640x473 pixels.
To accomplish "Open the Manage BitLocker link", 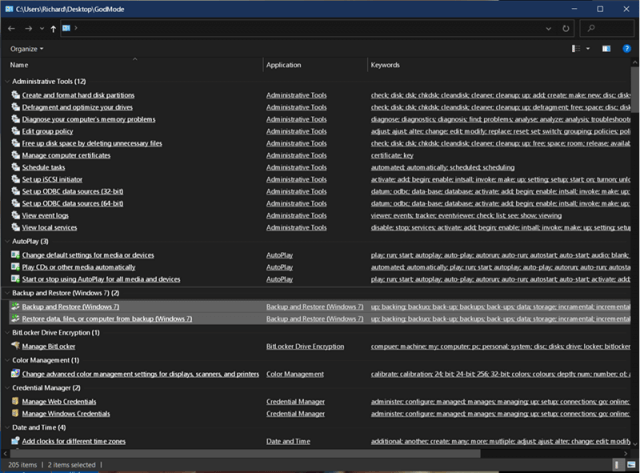I will (49, 346).
